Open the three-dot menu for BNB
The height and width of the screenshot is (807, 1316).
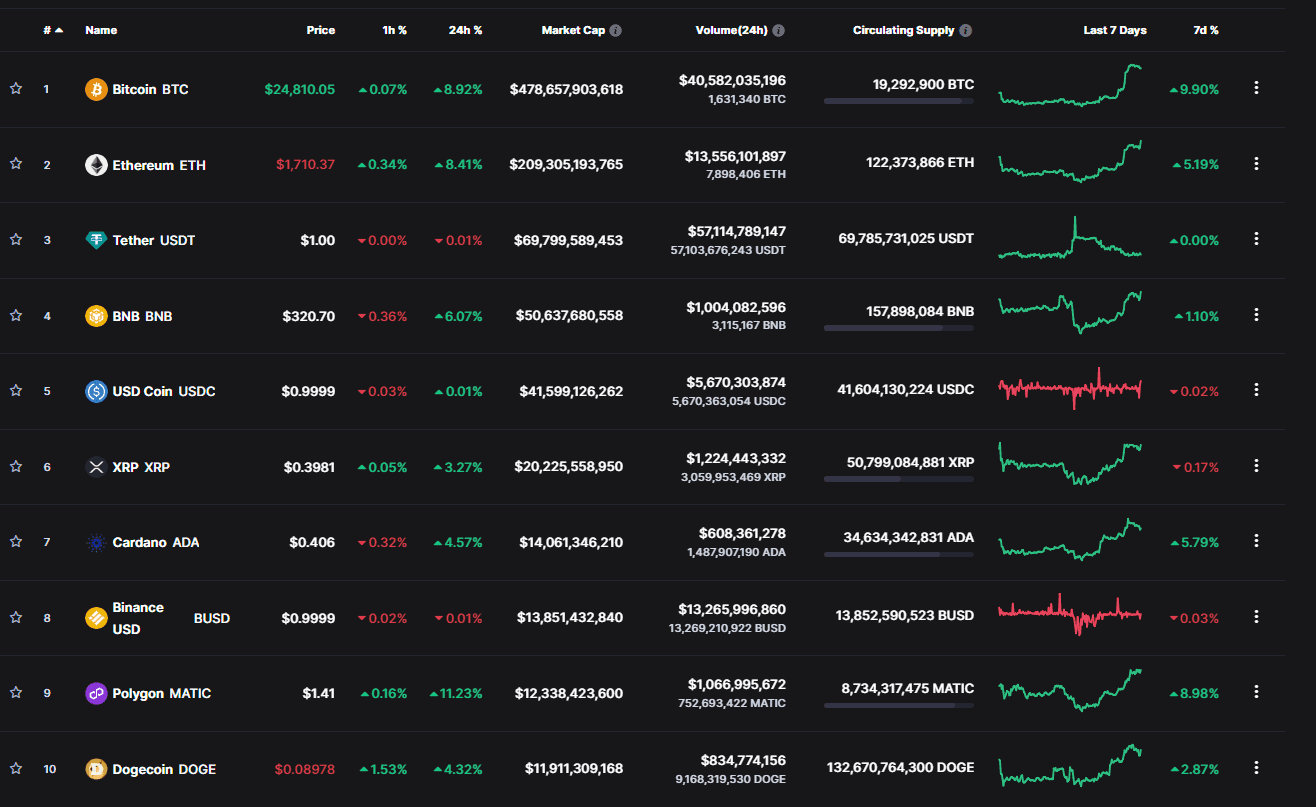click(x=1256, y=315)
